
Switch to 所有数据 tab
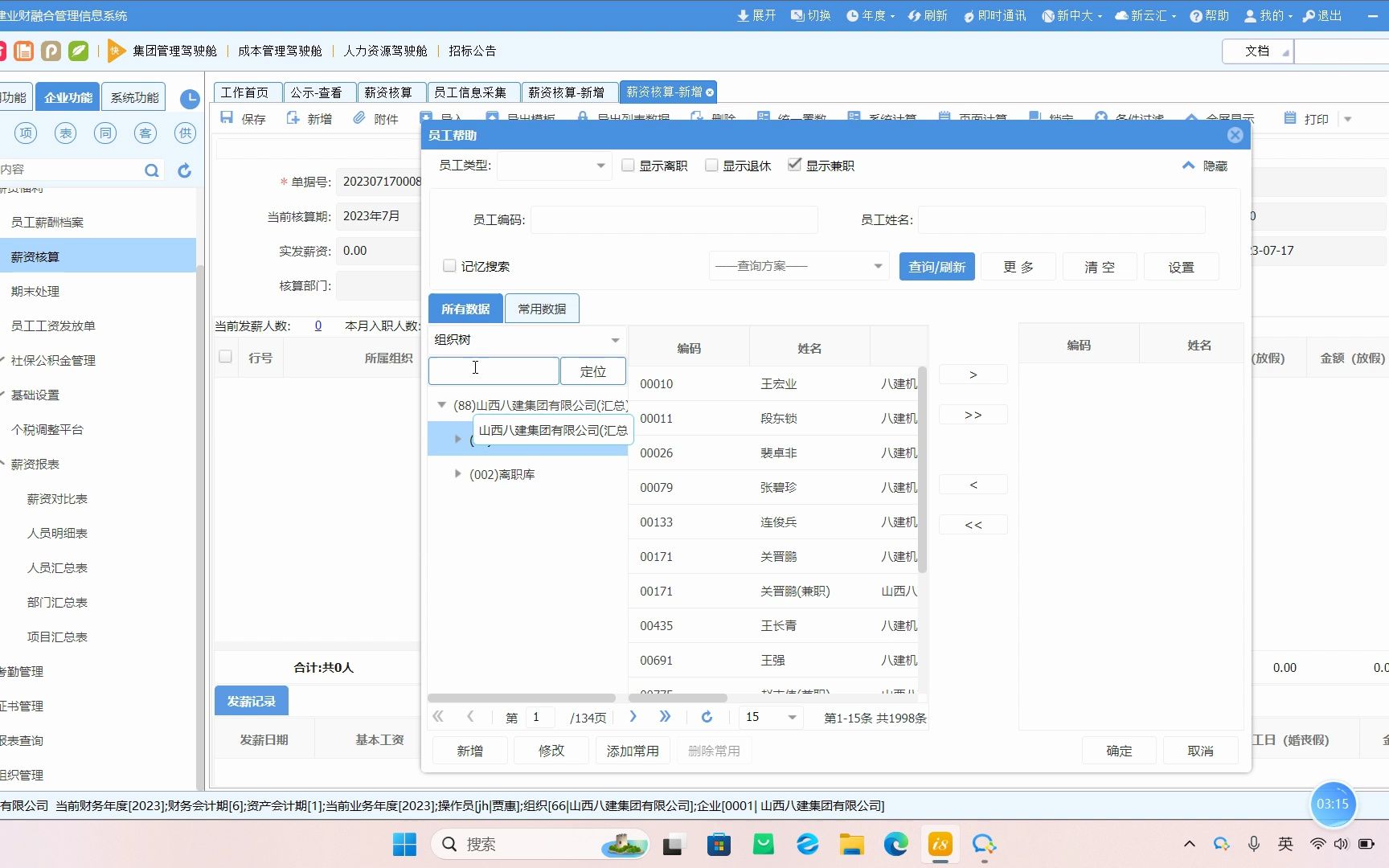pos(465,309)
